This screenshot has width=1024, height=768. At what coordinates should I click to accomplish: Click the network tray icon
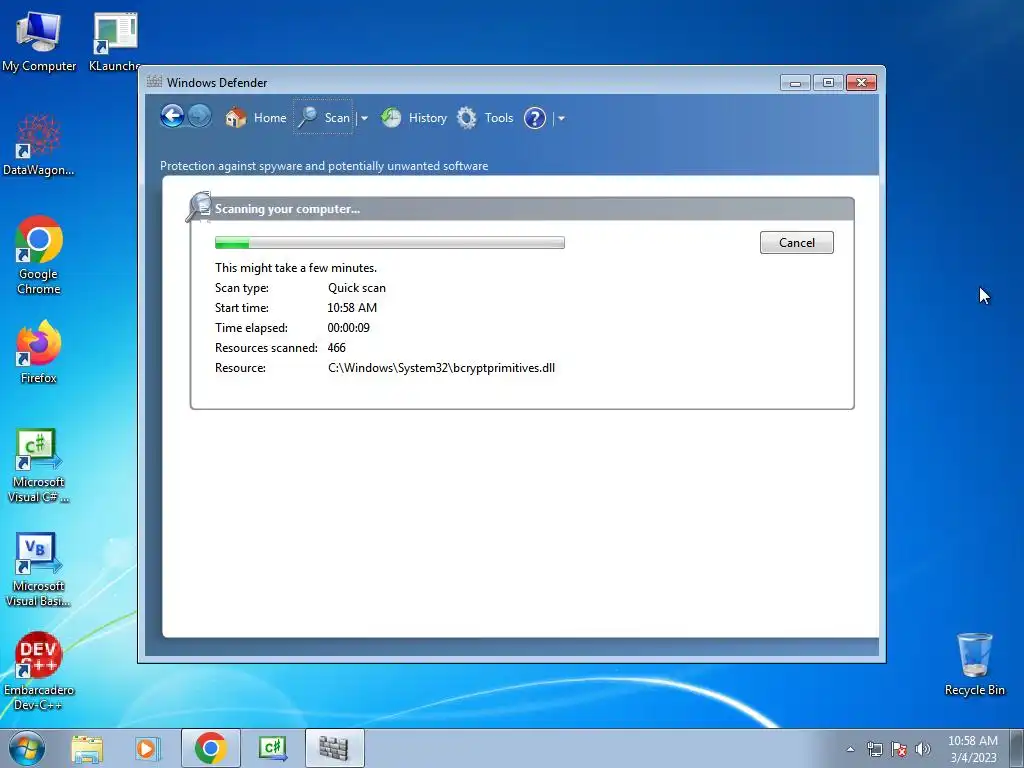[x=874, y=749]
